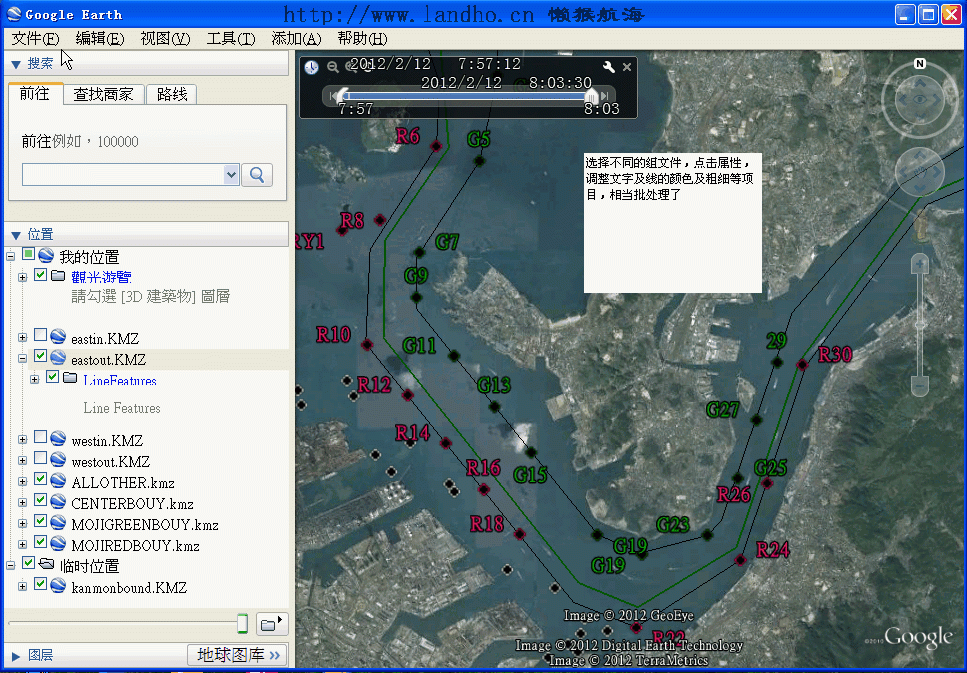This screenshot has height=673, width=967.
Task: Uncheck the CENTERBOUY.kmz checkbox
Action: (41, 500)
